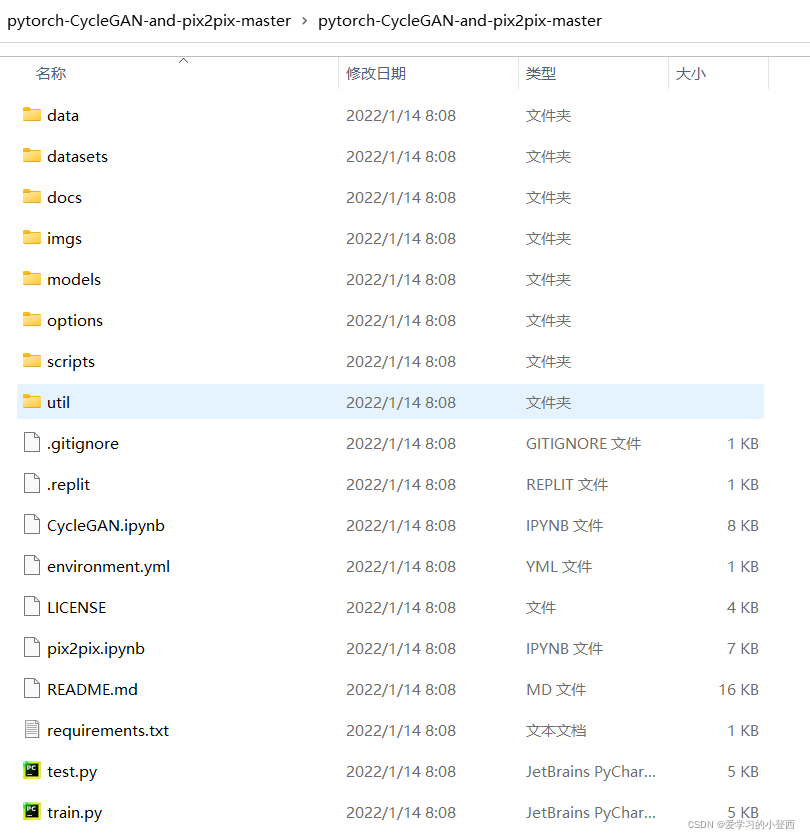Select the util folder icon
This screenshot has height=839, width=810.
click(x=32, y=402)
